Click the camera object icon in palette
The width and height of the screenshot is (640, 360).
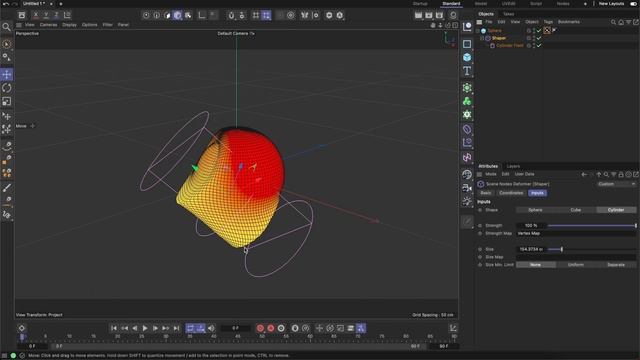(467, 188)
